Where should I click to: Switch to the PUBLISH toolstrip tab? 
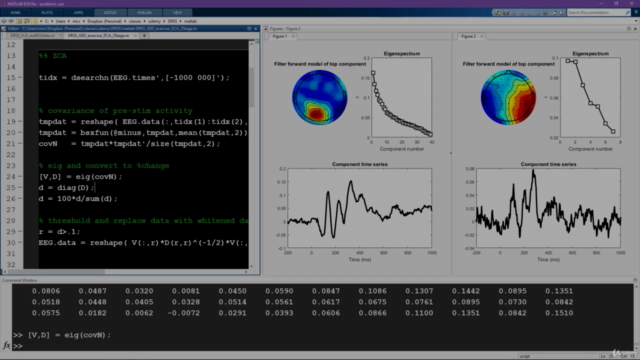[144, 13]
